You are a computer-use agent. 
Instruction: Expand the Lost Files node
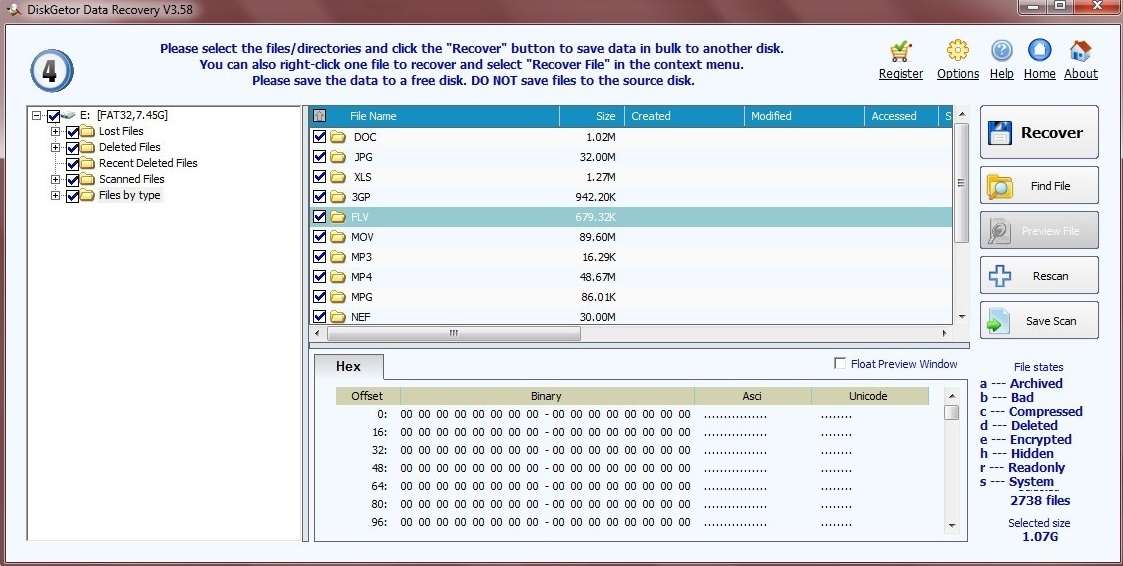tap(56, 132)
